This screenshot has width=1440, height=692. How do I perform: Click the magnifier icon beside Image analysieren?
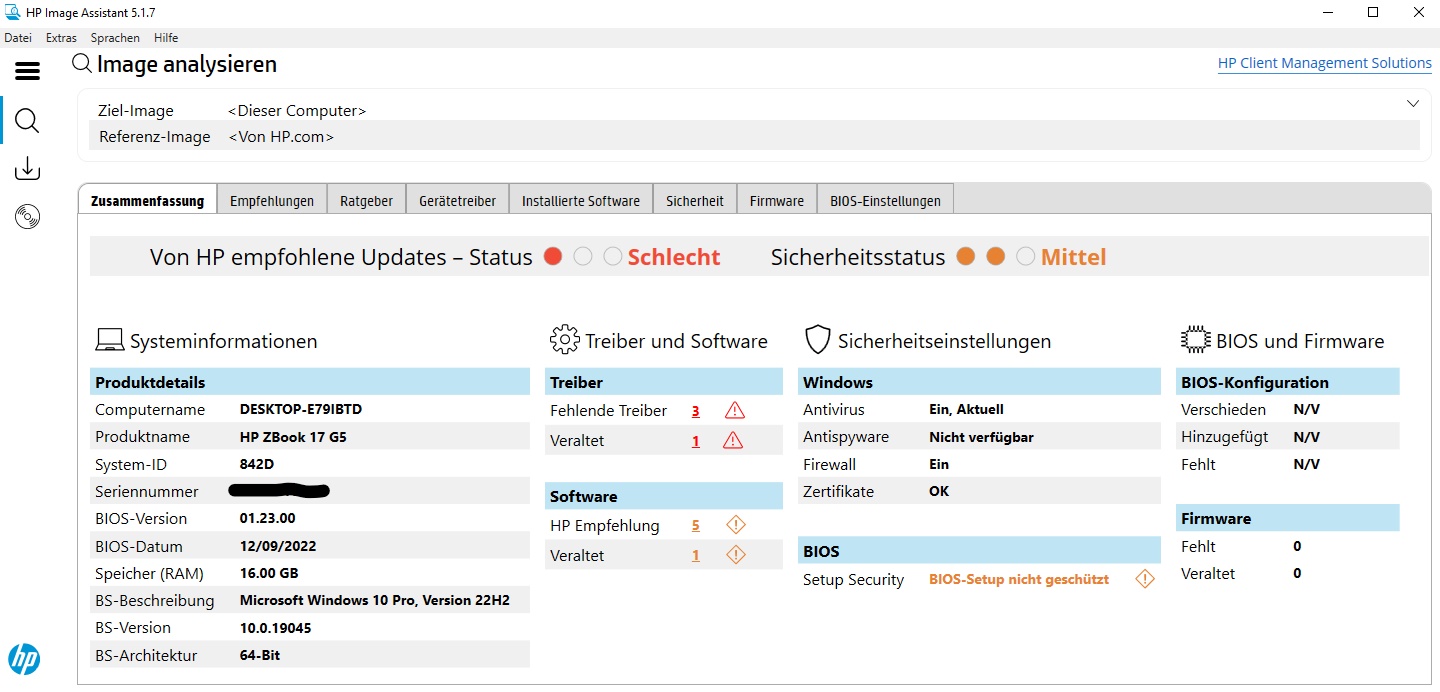[x=82, y=64]
